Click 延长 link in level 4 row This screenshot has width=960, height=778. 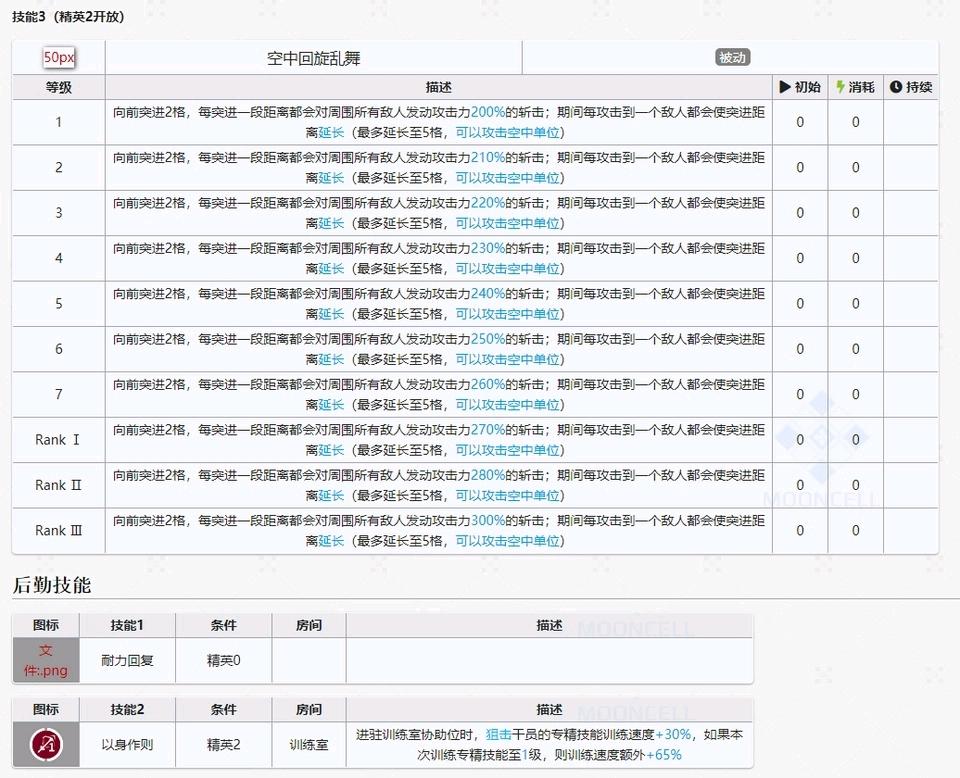tap(331, 268)
